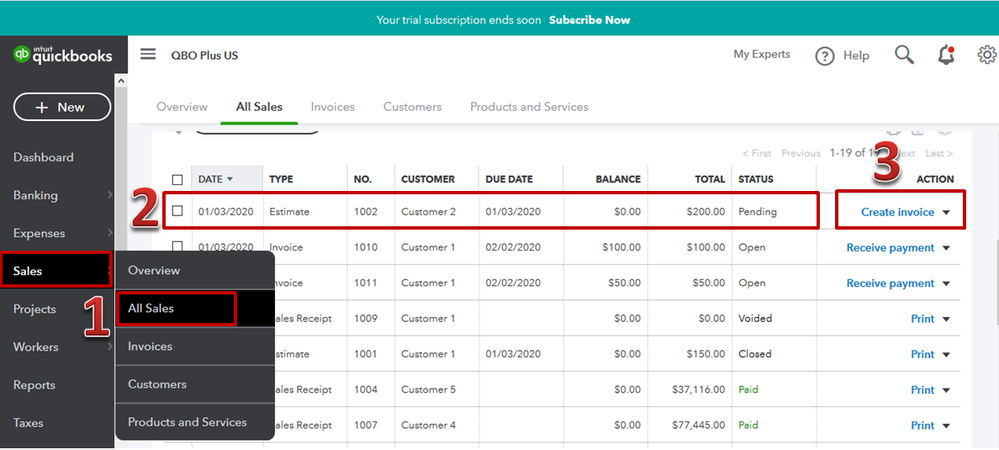Sort by TYPE column header
999x450 pixels.
click(x=281, y=179)
